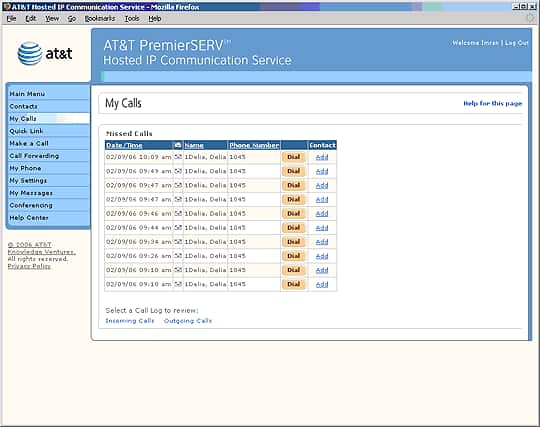Open the View menu
Screen dimensions: 540x427
pos(52,19)
